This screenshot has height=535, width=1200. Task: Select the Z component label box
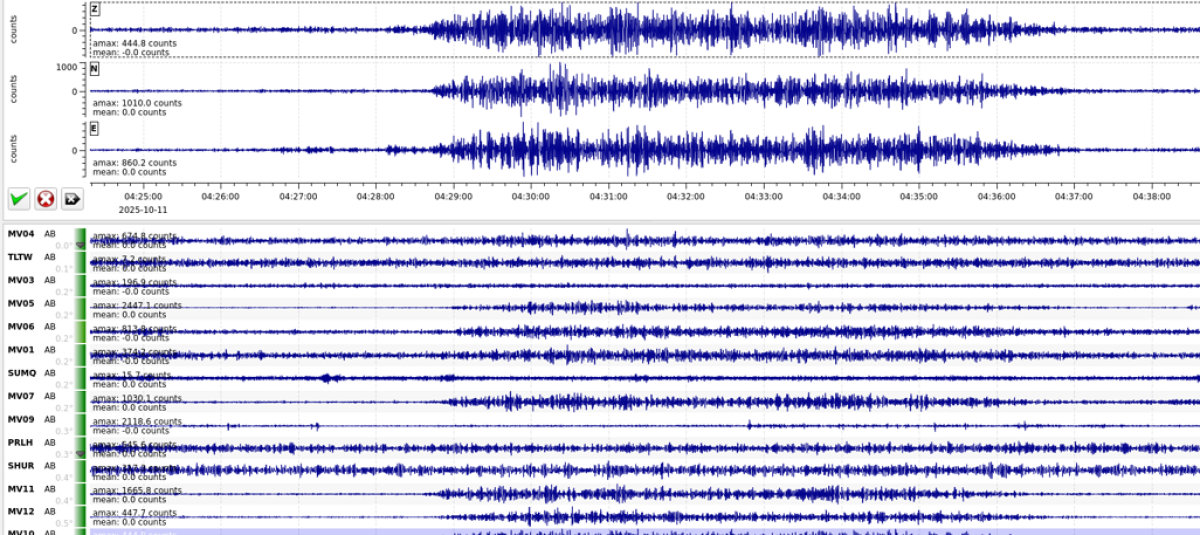pyautogui.click(x=94, y=9)
